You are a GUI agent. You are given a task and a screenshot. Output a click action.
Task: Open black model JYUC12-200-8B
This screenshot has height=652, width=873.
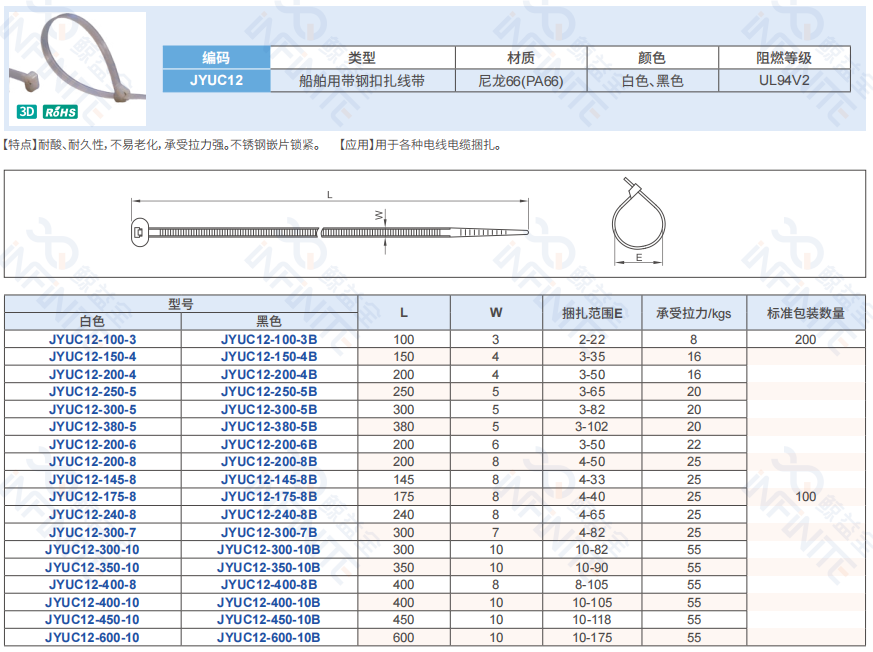(269, 462)
